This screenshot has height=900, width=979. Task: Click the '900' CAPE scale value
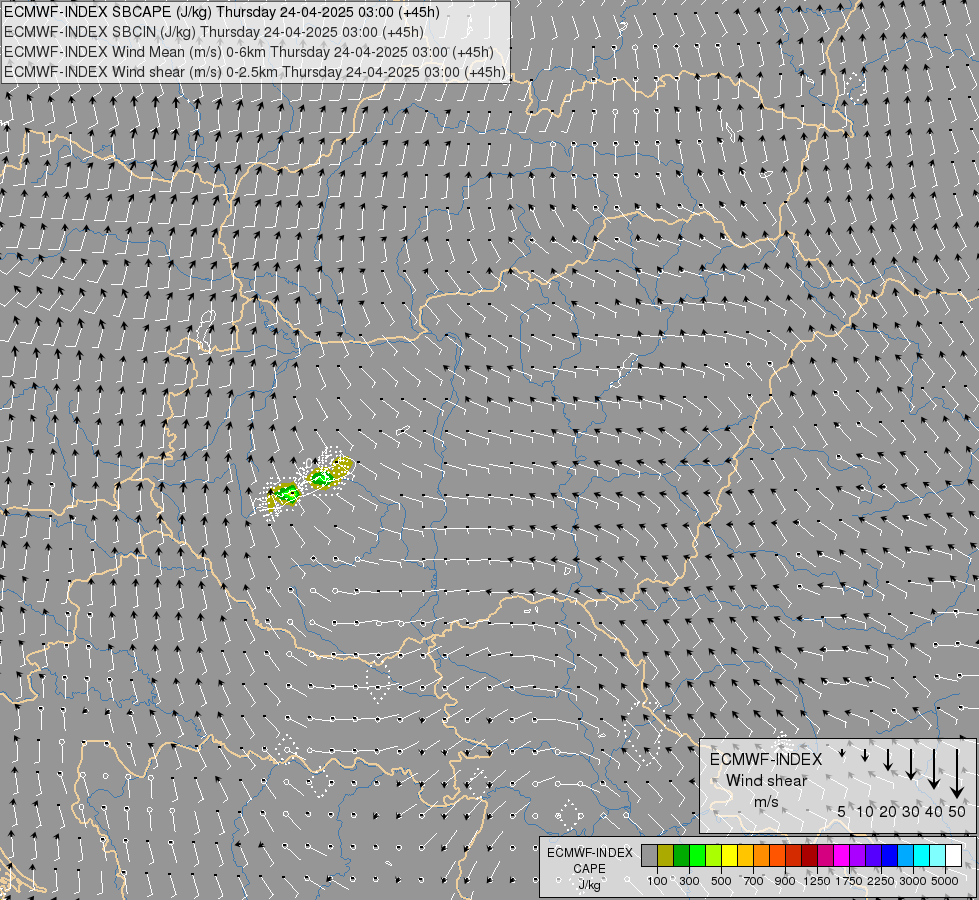(x=785, y=881)
